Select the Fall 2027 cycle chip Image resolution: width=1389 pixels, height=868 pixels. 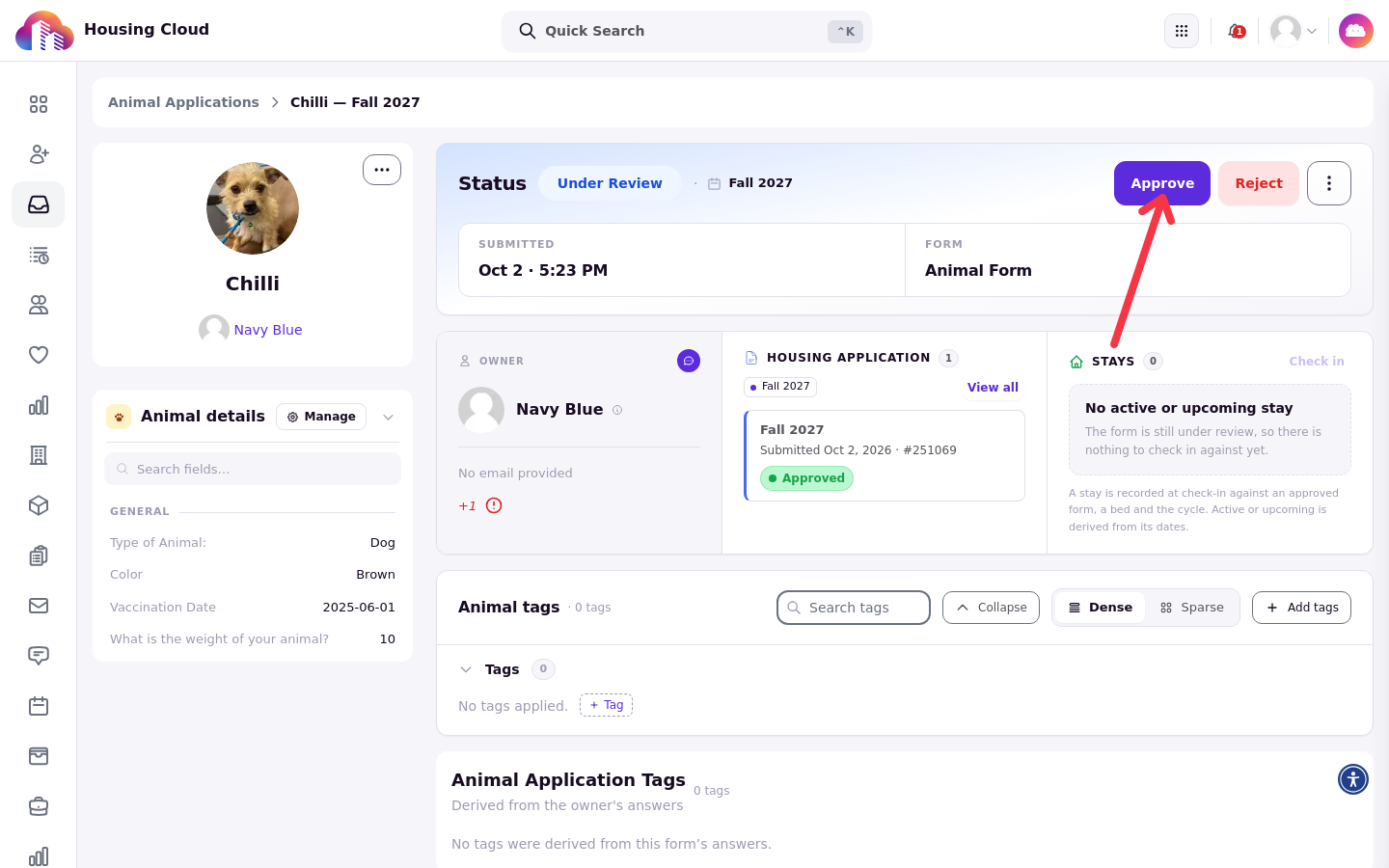tap(780, 387)
